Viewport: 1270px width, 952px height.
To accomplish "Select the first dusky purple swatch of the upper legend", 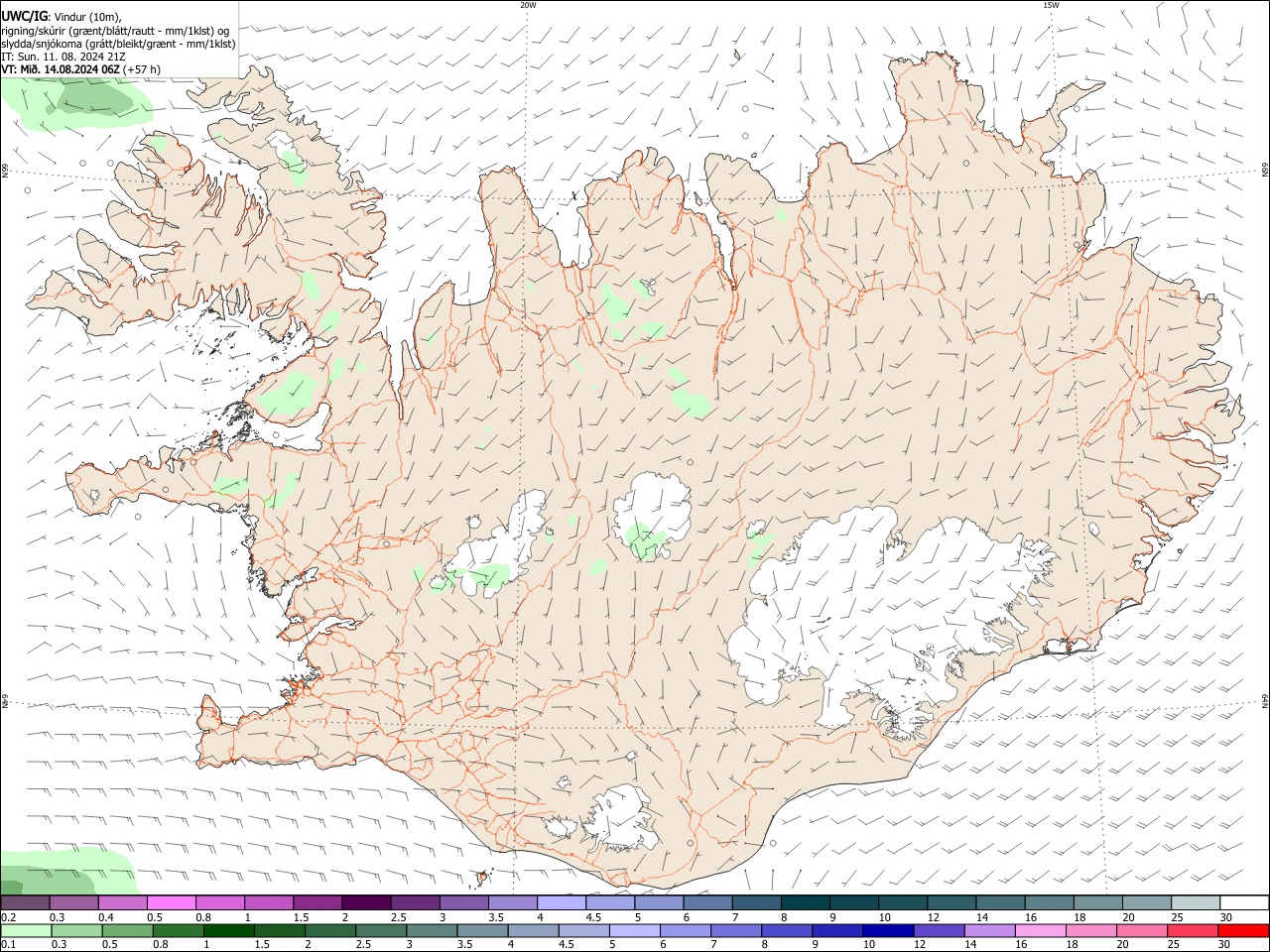I will [x=26, y=903].
